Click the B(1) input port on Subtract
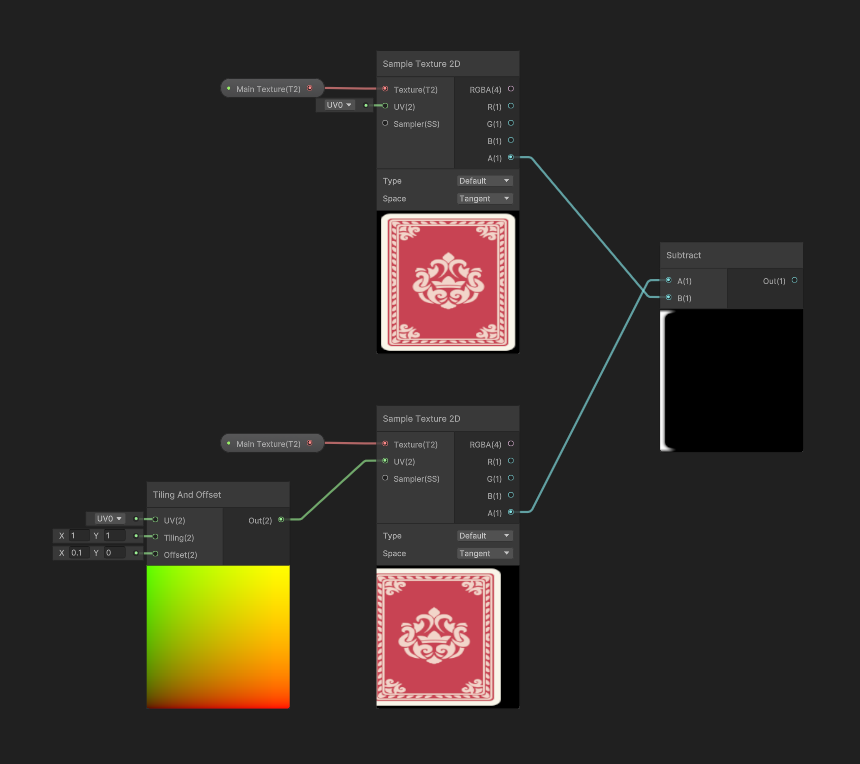860x764 pixels. [x=668, y=298]
